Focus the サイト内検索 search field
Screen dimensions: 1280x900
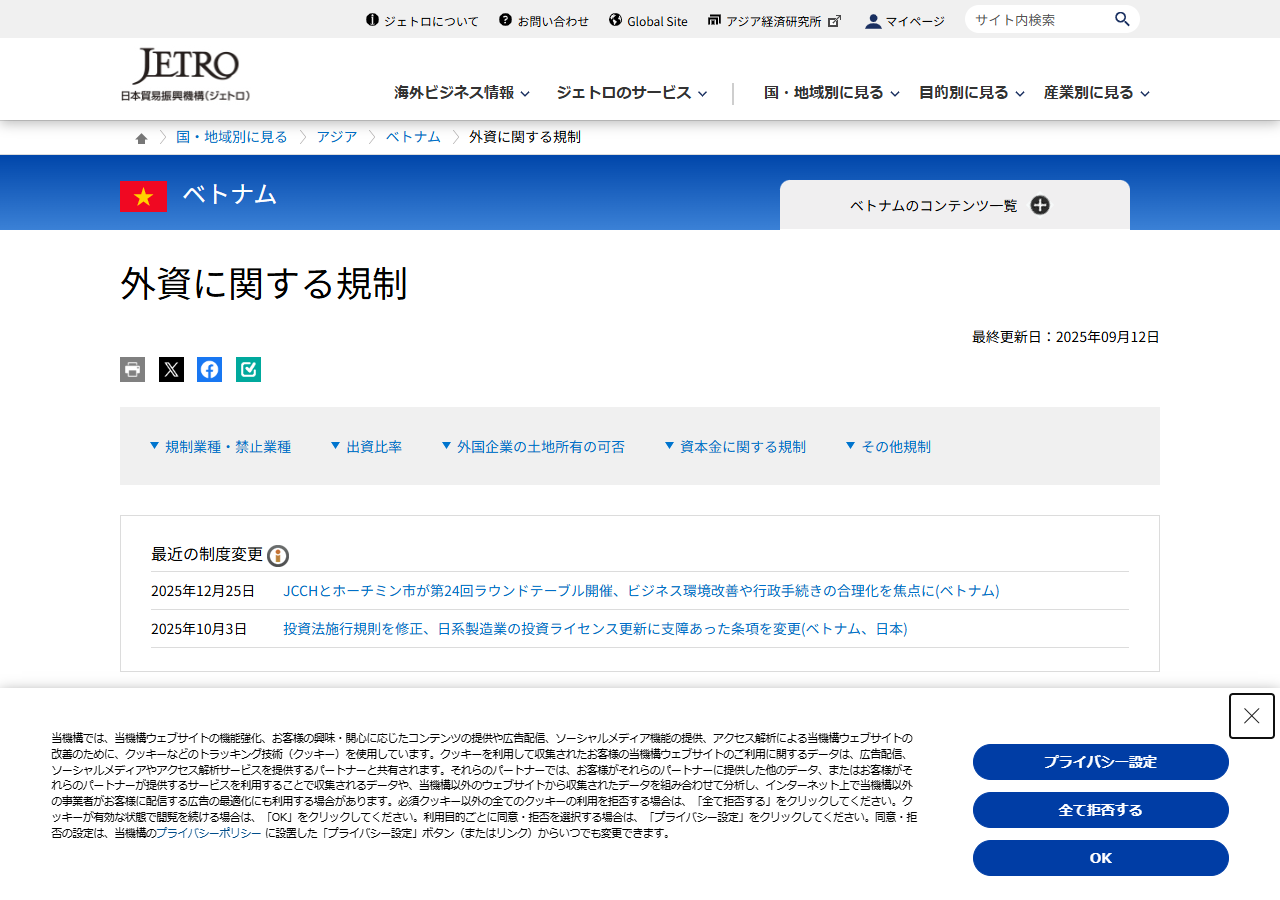(1040, 19)
